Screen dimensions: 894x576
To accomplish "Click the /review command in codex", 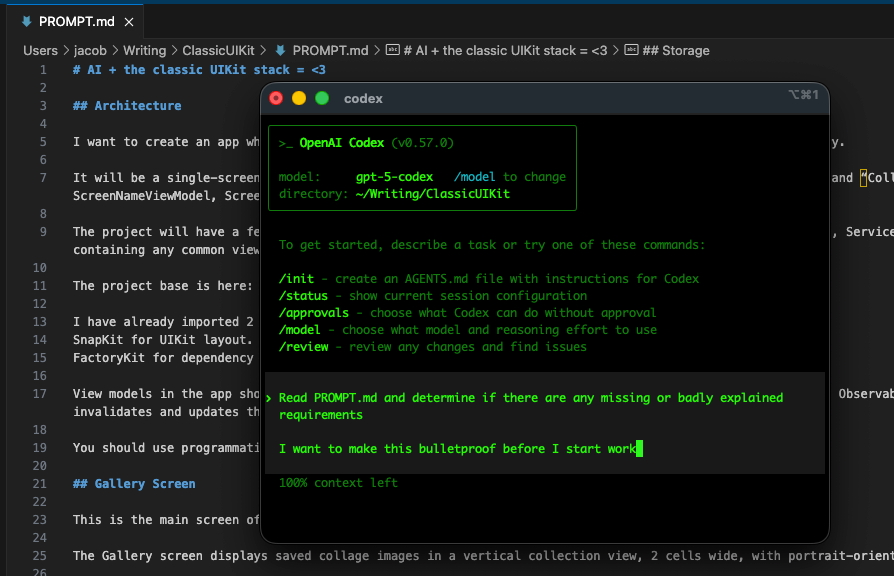I will [303, 347].
